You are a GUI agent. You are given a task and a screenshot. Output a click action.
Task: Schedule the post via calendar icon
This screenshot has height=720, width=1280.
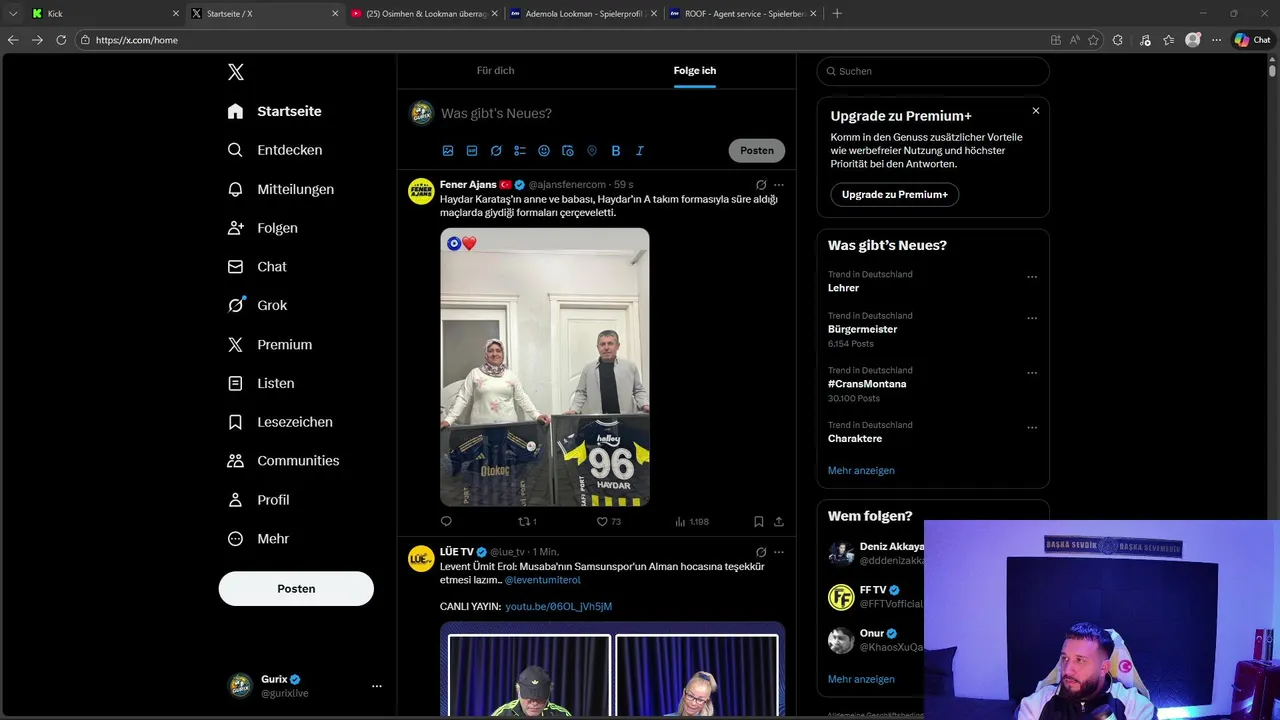point(568,151)
